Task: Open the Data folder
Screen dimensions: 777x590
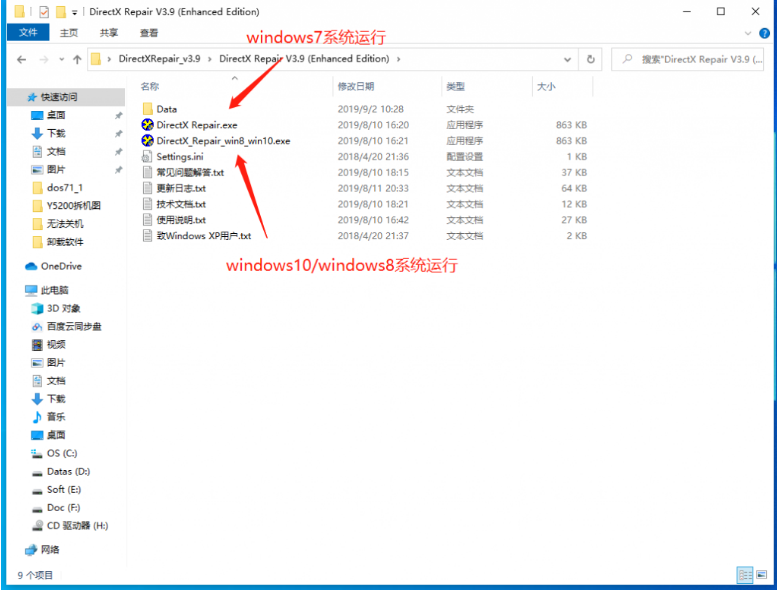Action: 166,109
